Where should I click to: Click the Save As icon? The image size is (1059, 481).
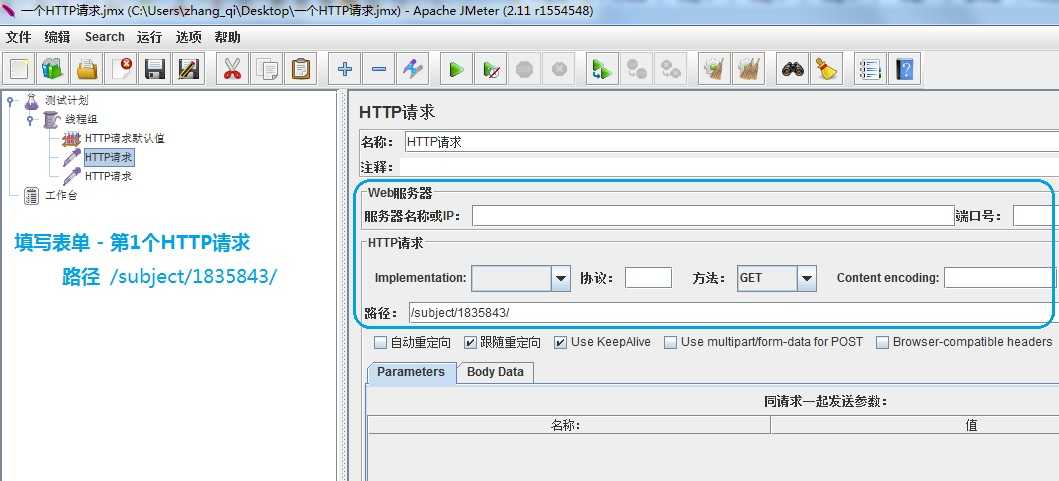(x=188, y=69)
